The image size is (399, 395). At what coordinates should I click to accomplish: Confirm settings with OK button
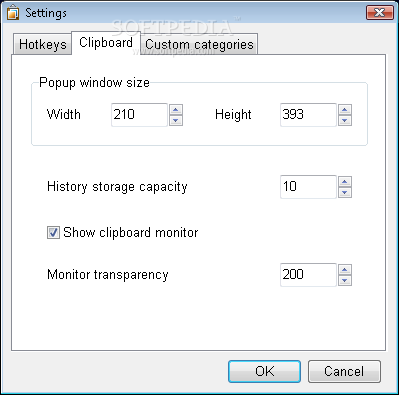(x=264, y=371)
